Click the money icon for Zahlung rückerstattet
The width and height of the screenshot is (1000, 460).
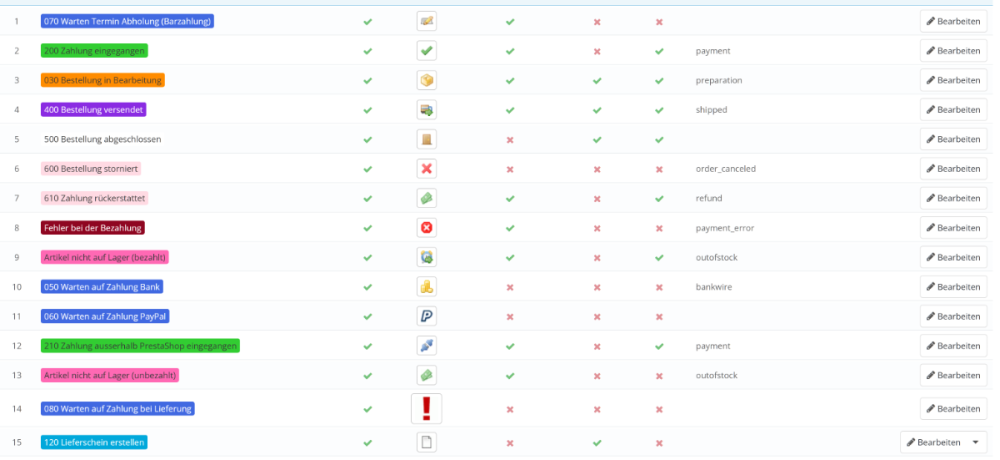(427, 198)
